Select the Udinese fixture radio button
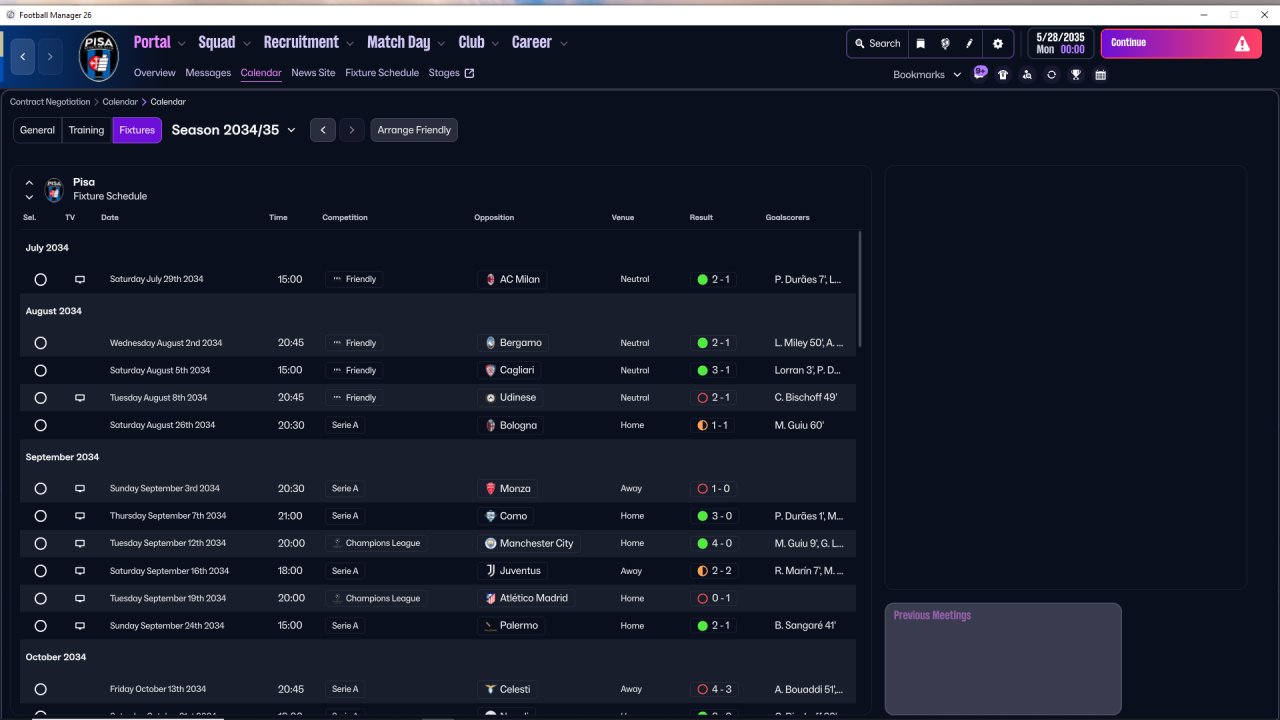Viewport: 1280px width, 720px height. (41, 398)
